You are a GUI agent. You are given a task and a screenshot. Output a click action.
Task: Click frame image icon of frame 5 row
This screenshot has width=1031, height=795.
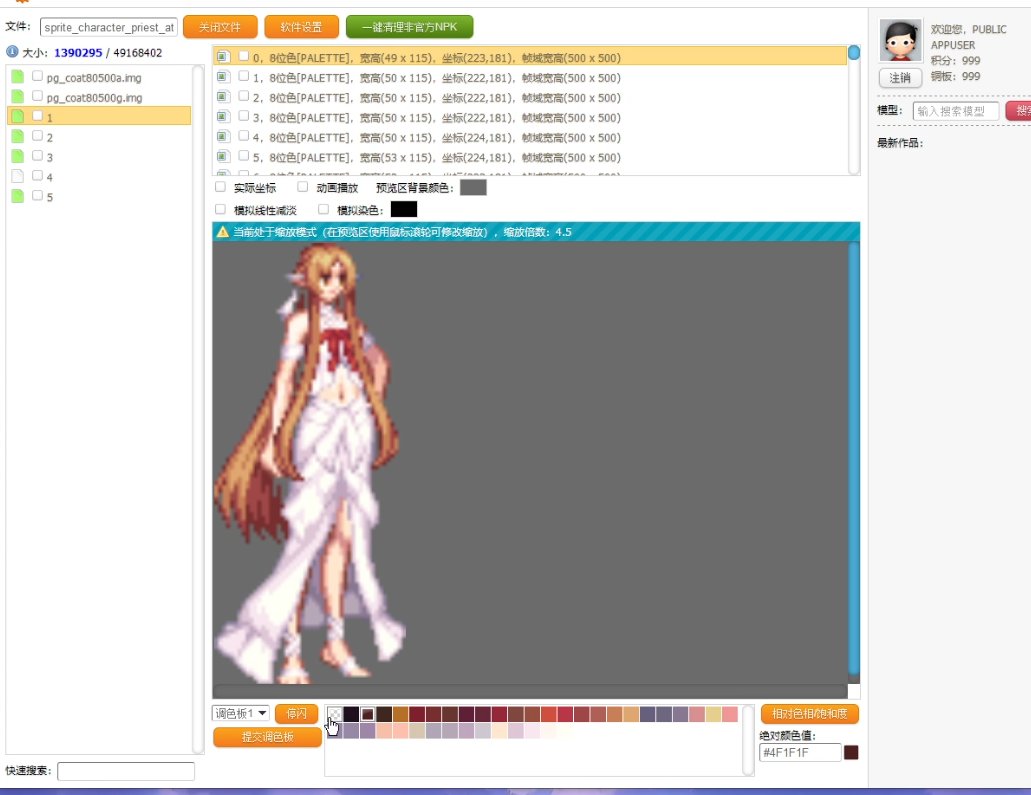click(x=223, y=157)
